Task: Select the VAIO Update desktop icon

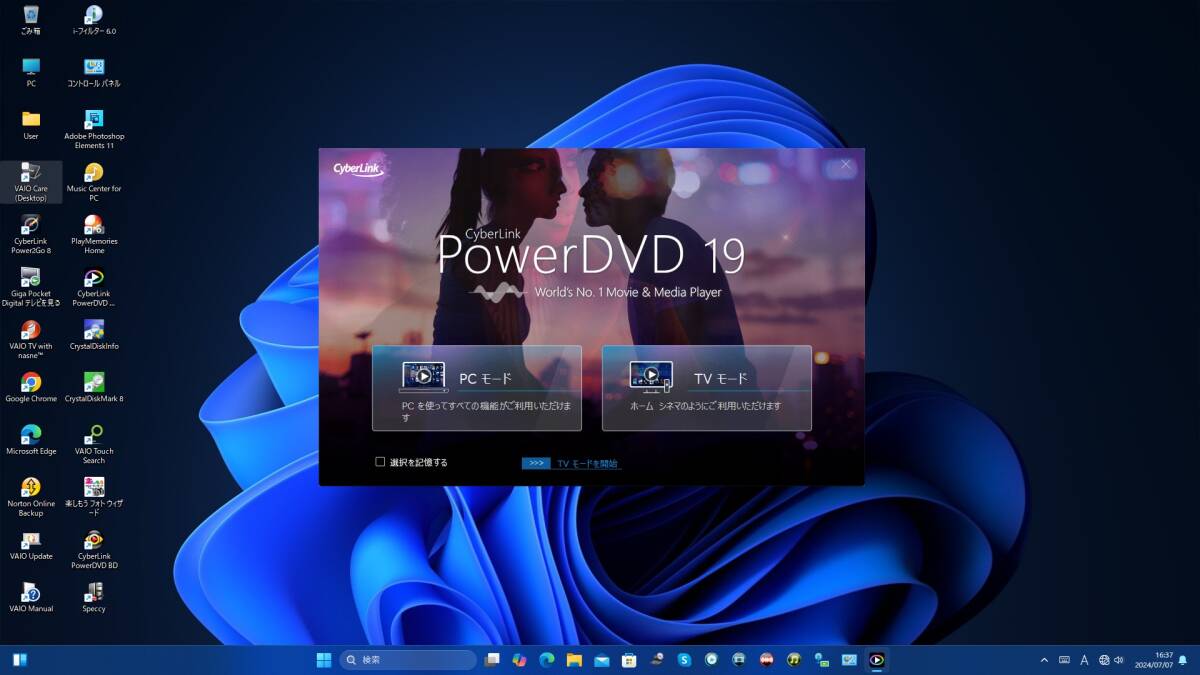Action: tap(31, 545)
